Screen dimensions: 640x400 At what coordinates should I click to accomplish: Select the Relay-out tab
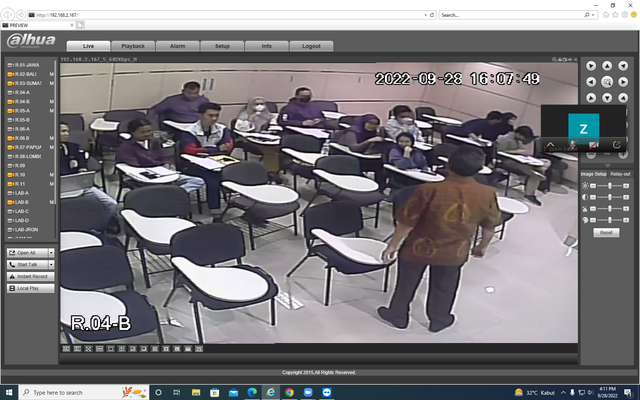pos(620,174)
